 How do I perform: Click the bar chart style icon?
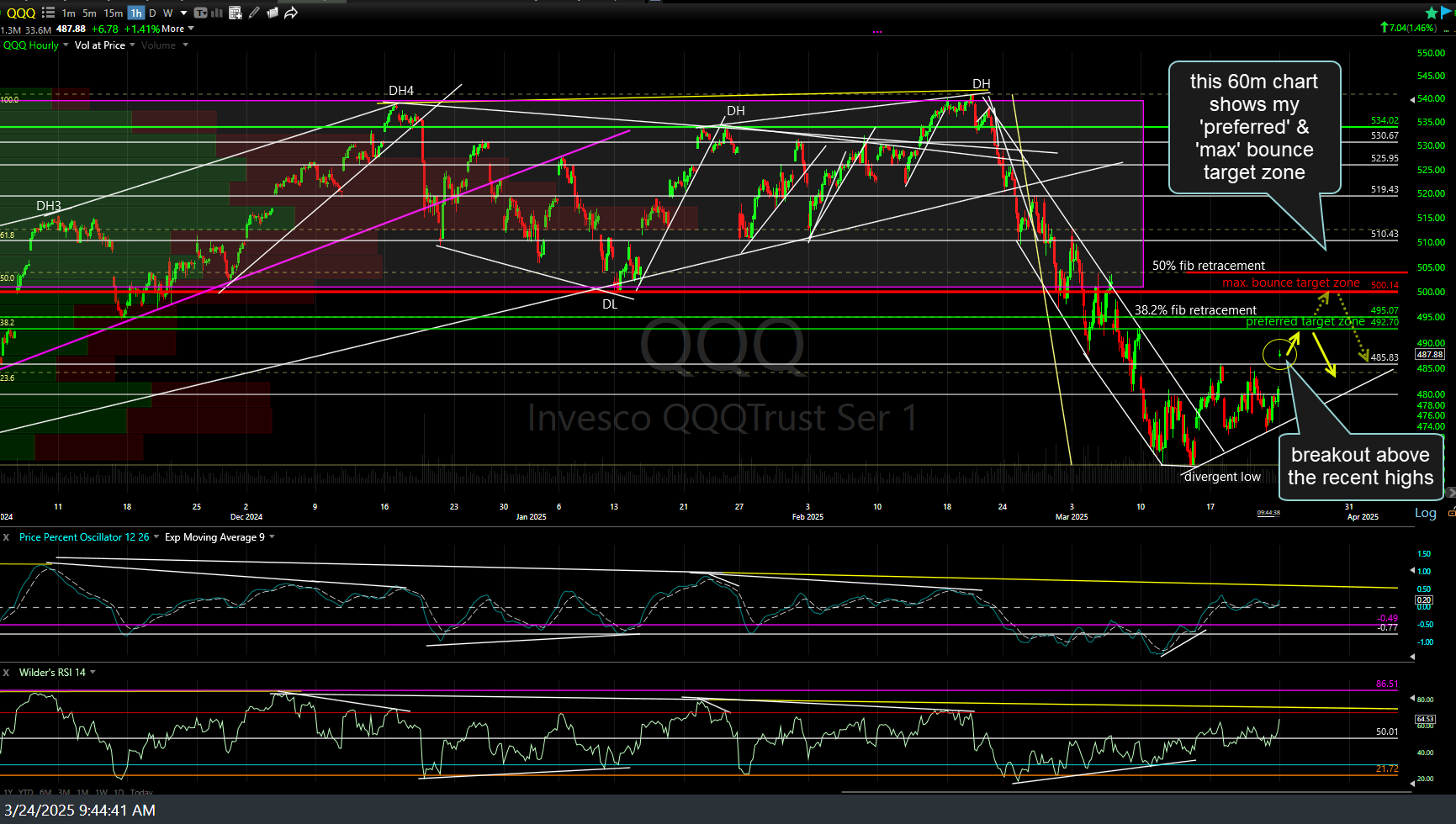coord(217,13)
